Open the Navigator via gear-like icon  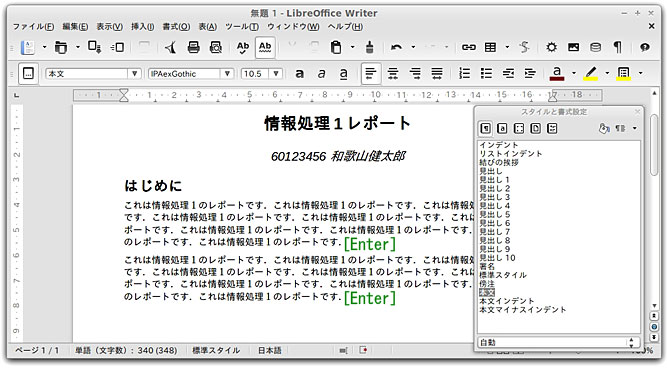pos(552,47)
